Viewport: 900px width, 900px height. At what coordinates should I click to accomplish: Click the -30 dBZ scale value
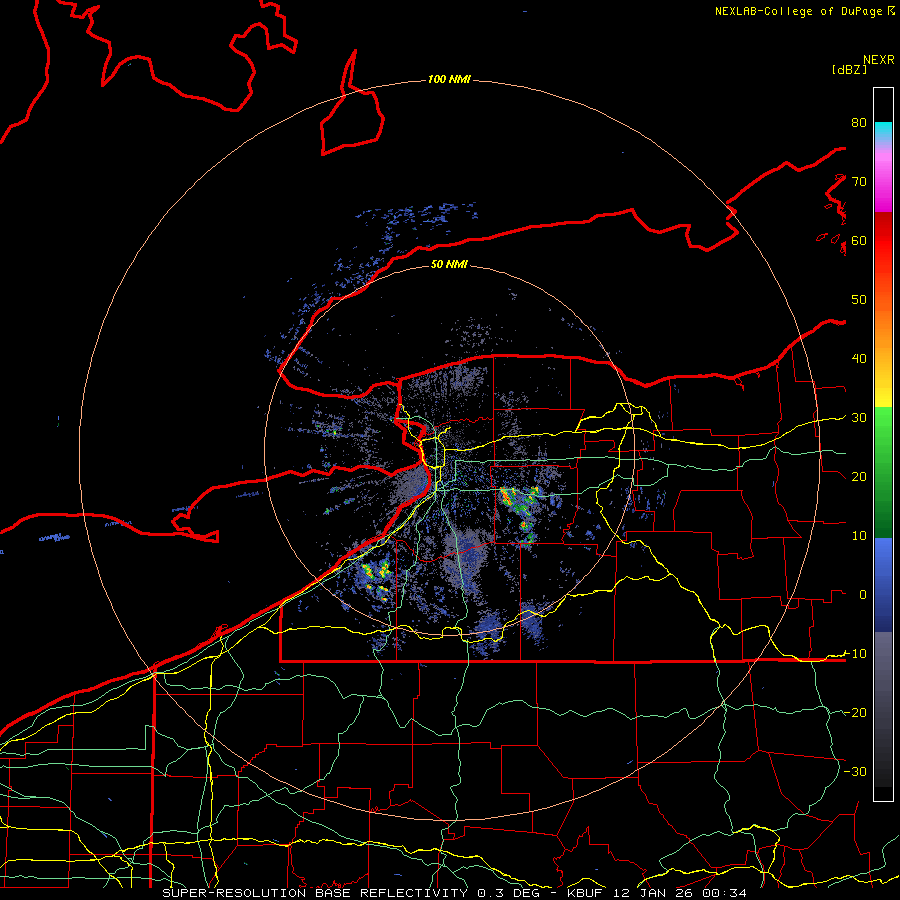[855, 771]
